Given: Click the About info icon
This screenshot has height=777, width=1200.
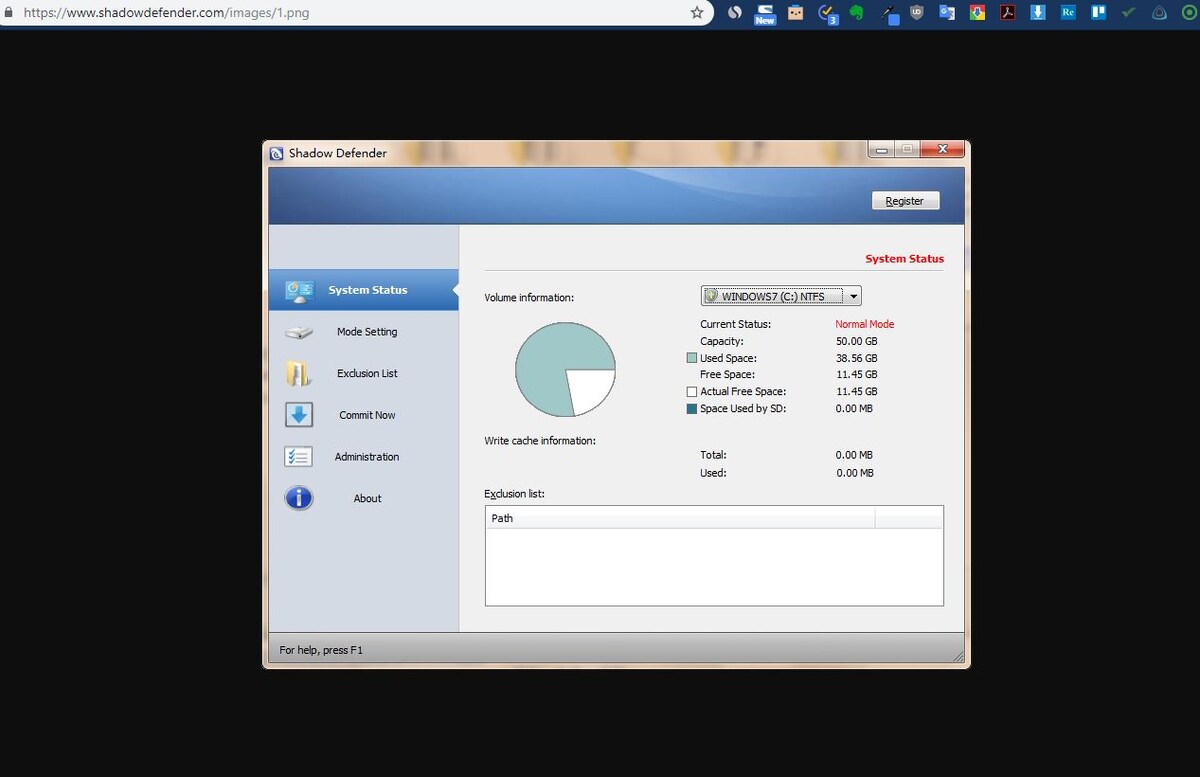Looking at the screenshot, I should 299,498.
